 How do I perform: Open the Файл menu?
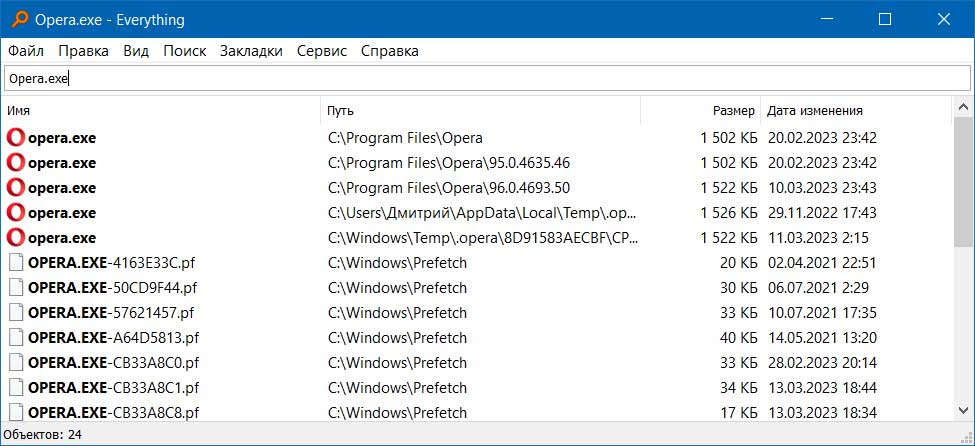point(26,51)
